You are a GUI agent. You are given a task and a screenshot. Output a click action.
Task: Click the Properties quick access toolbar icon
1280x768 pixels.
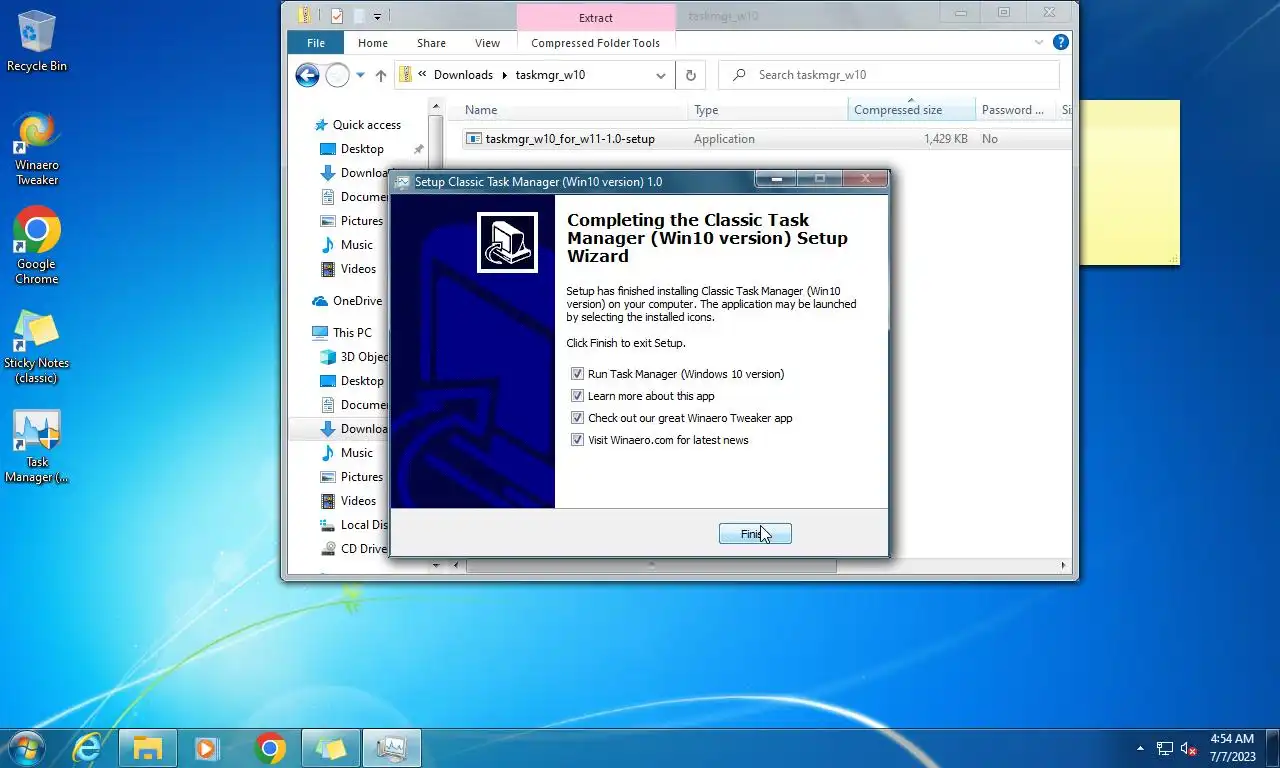337,16
